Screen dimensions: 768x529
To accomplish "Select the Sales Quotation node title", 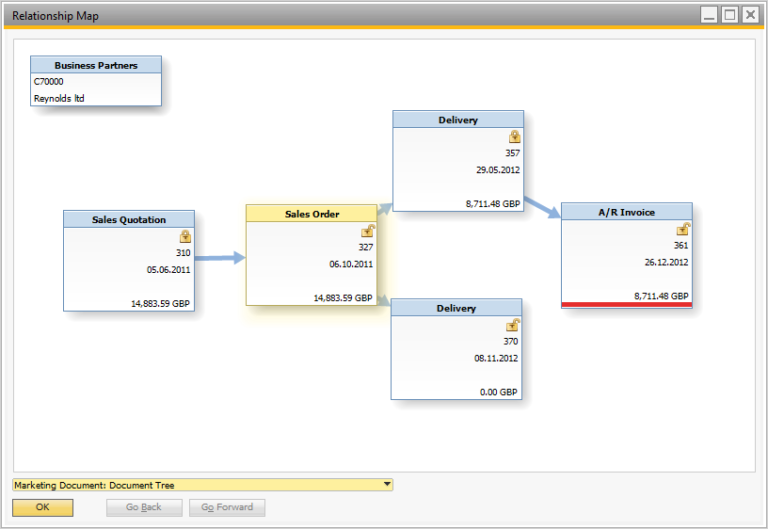I will [x=129, y=219].
